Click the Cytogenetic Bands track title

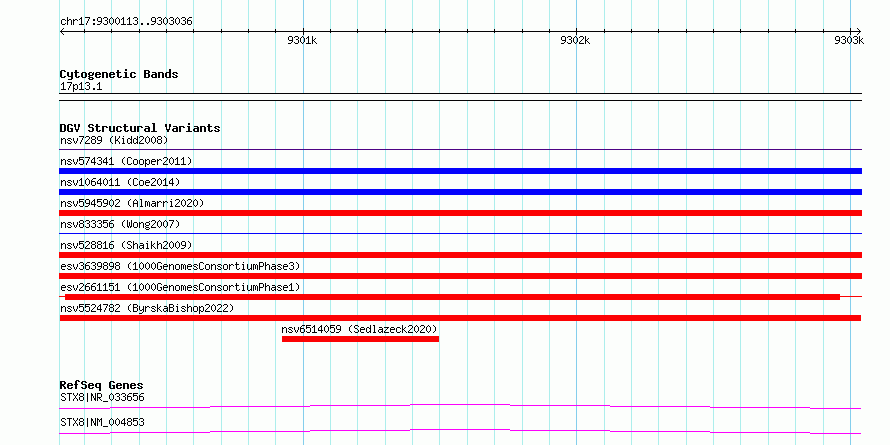point(119,74)
